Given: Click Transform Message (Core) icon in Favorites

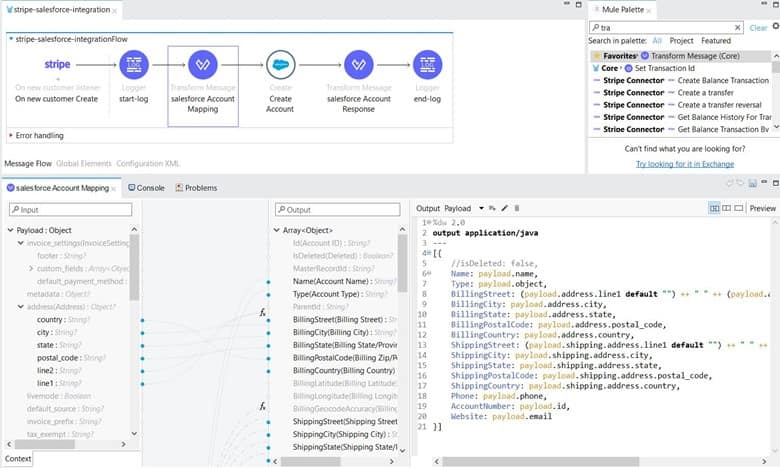Looking at the screenshot, I should pyautogui.click(x=645, y=56).
